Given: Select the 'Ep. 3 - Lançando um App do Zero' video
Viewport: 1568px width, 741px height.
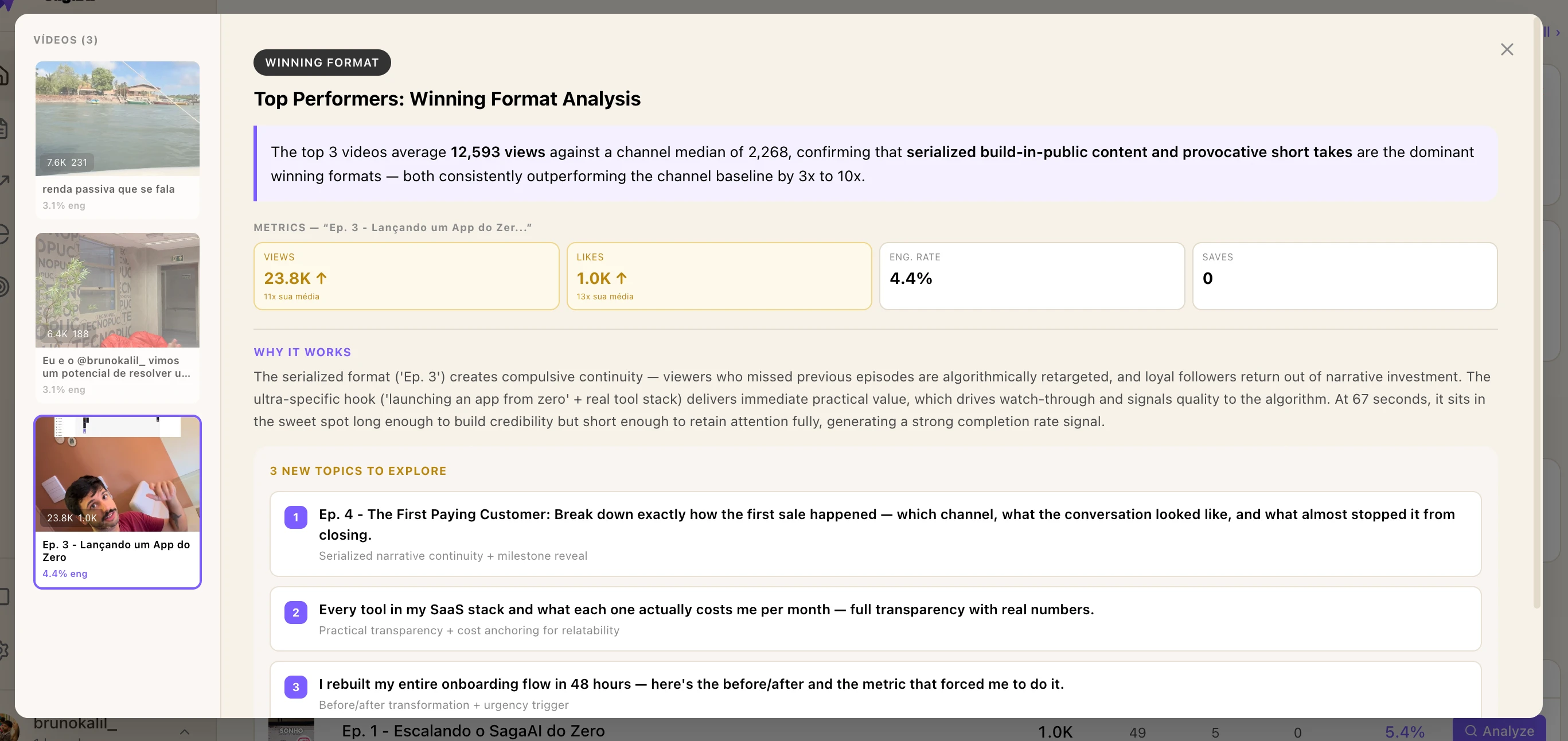Looking at the screenshot, I should tap(118, 502).
